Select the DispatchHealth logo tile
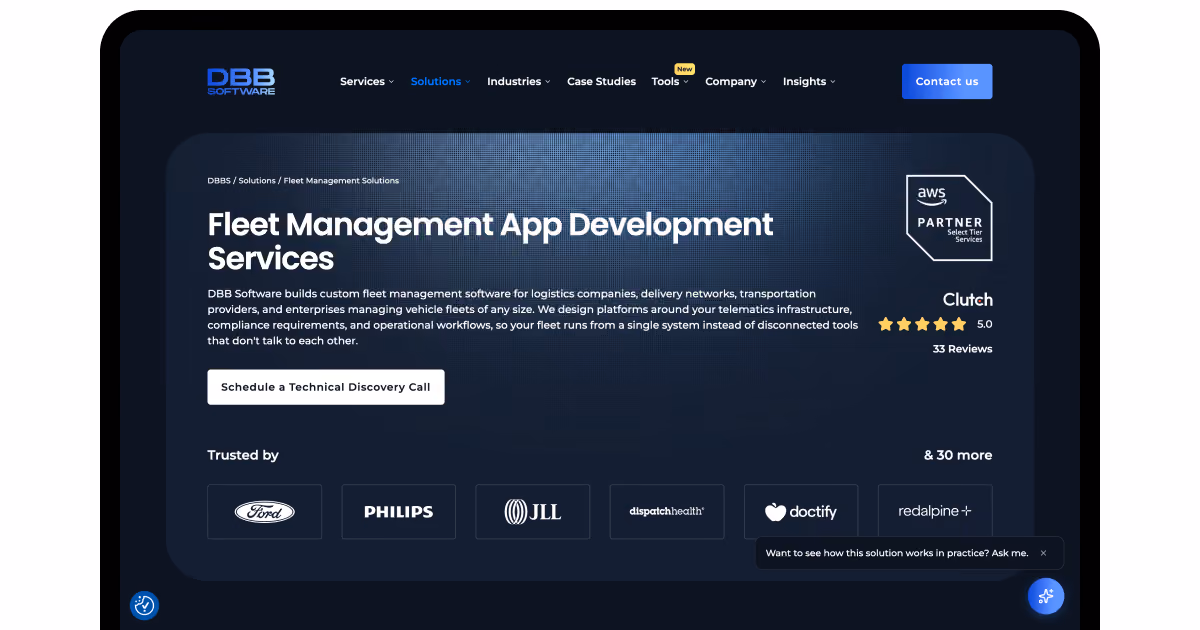Image resolution: width=1200 pixels, height=630 pixels. [667, 512]
